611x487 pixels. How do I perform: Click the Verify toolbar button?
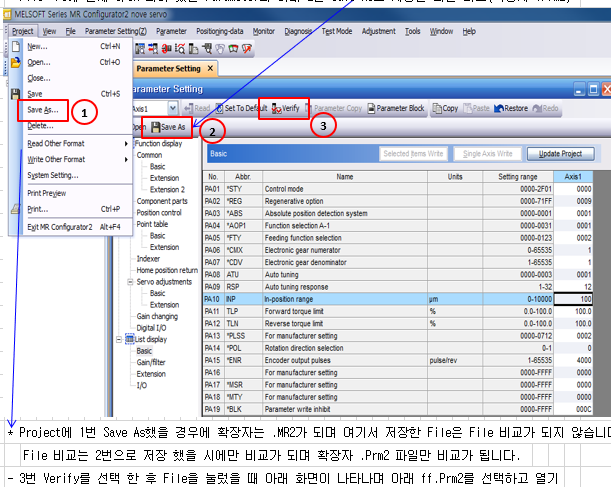point(286,108)
